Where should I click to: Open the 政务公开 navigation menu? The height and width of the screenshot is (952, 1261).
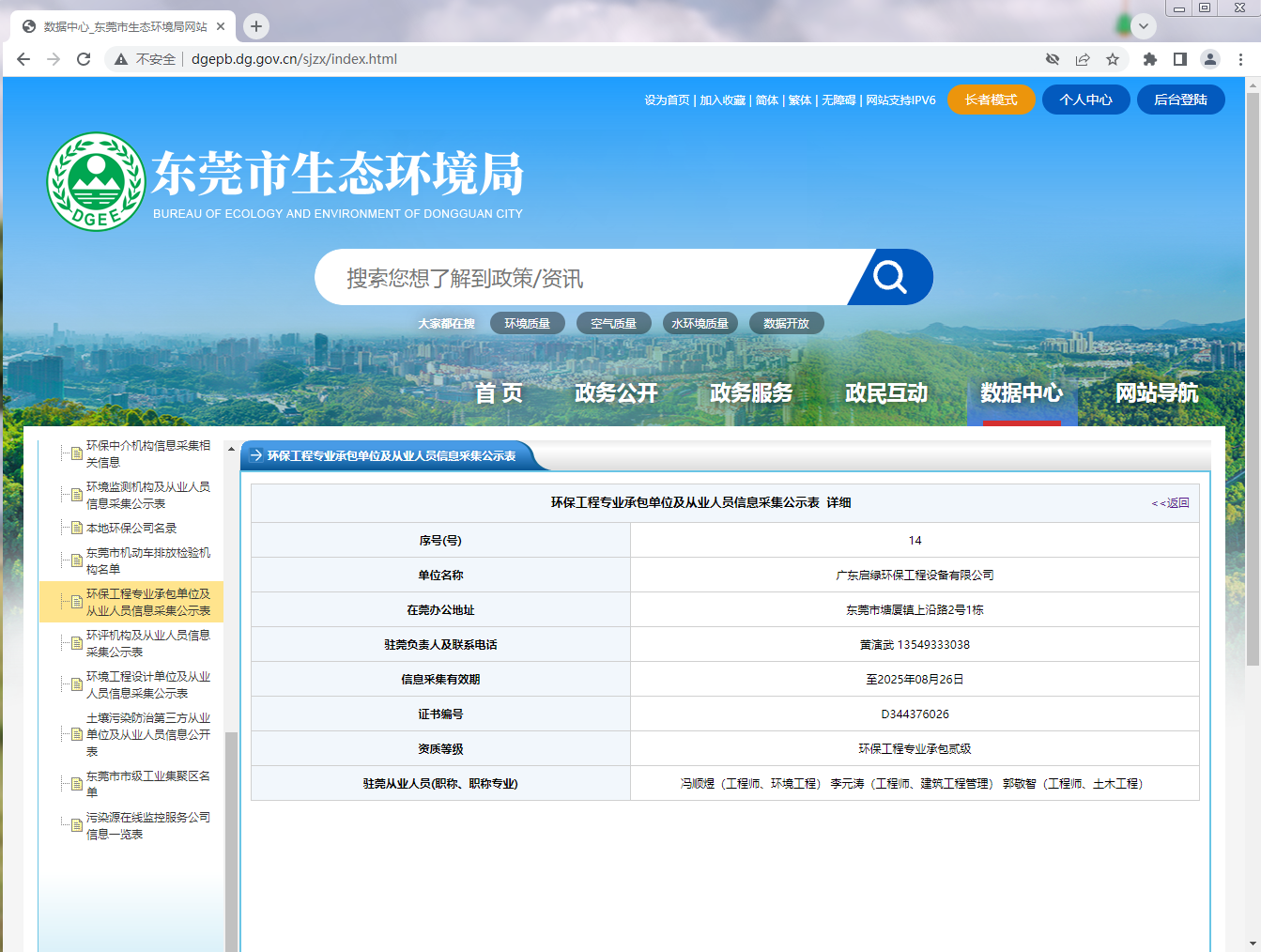tap(616, 393)
